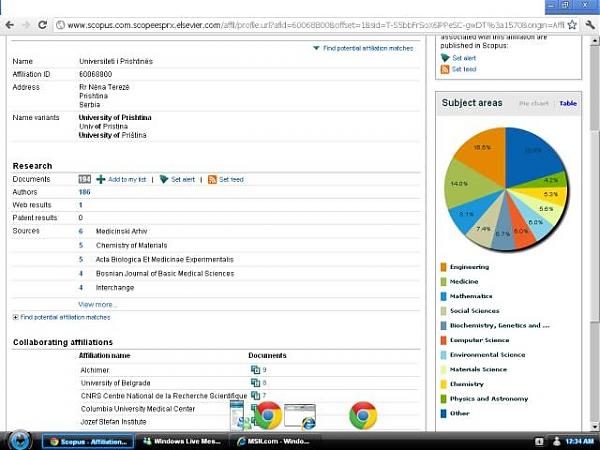Switch to Windows Live Messenger taskbar item
This screenshot has height=450, width=600.
182,442
